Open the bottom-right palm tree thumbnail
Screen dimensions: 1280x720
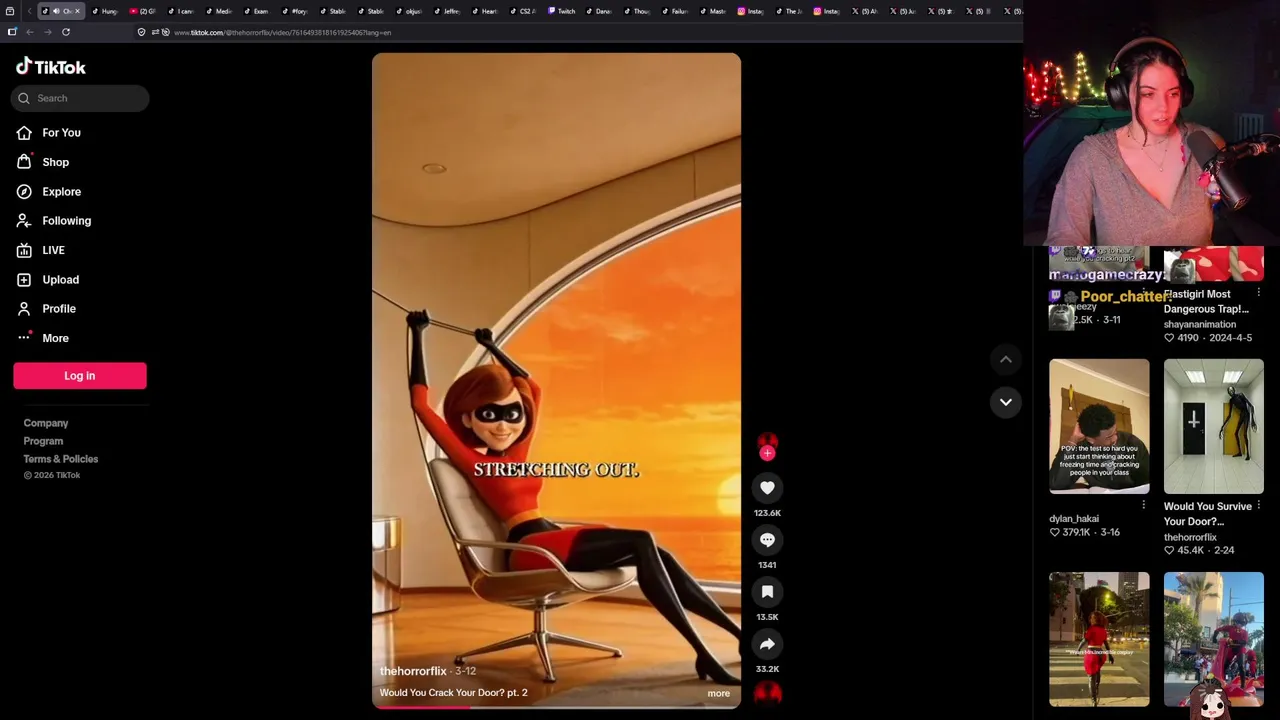pos(1213,640)
